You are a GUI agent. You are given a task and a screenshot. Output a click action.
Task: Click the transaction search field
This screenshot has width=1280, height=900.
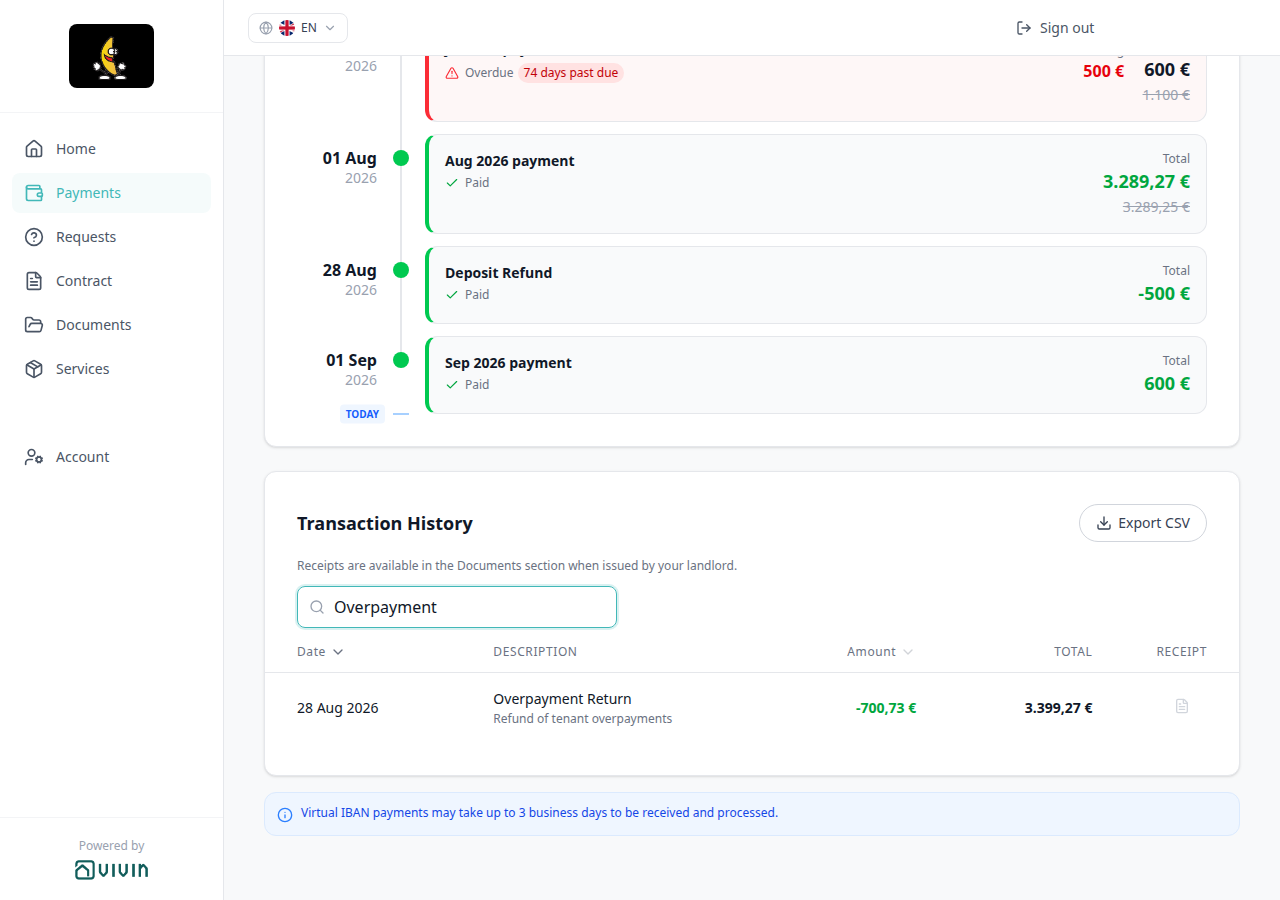click(x=457, y=607)
